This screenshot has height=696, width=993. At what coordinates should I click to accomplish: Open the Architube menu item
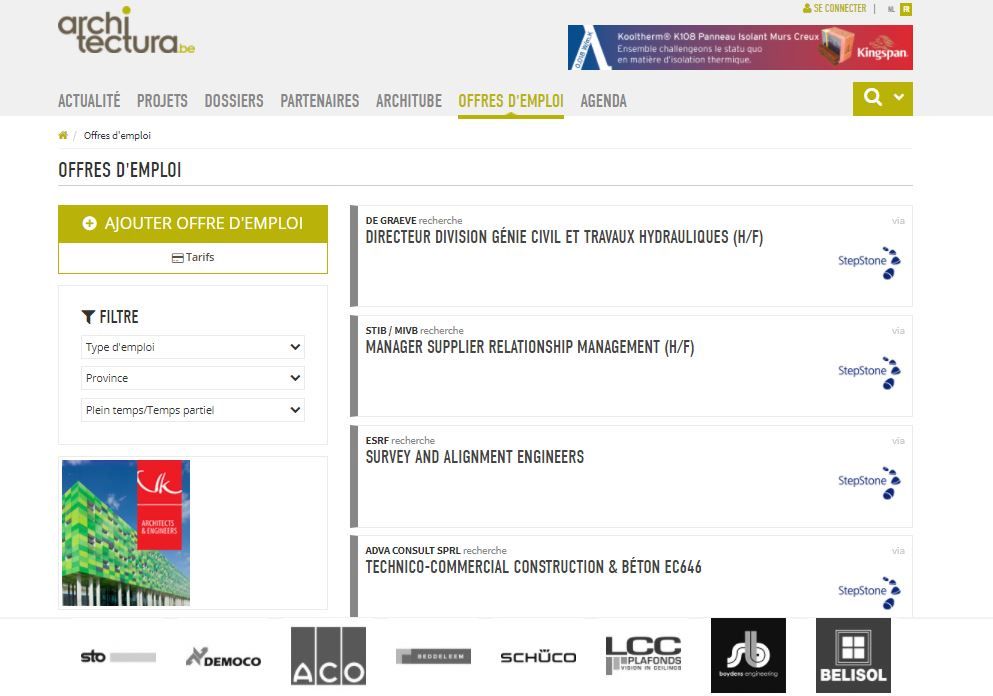[x=408, y=101]
